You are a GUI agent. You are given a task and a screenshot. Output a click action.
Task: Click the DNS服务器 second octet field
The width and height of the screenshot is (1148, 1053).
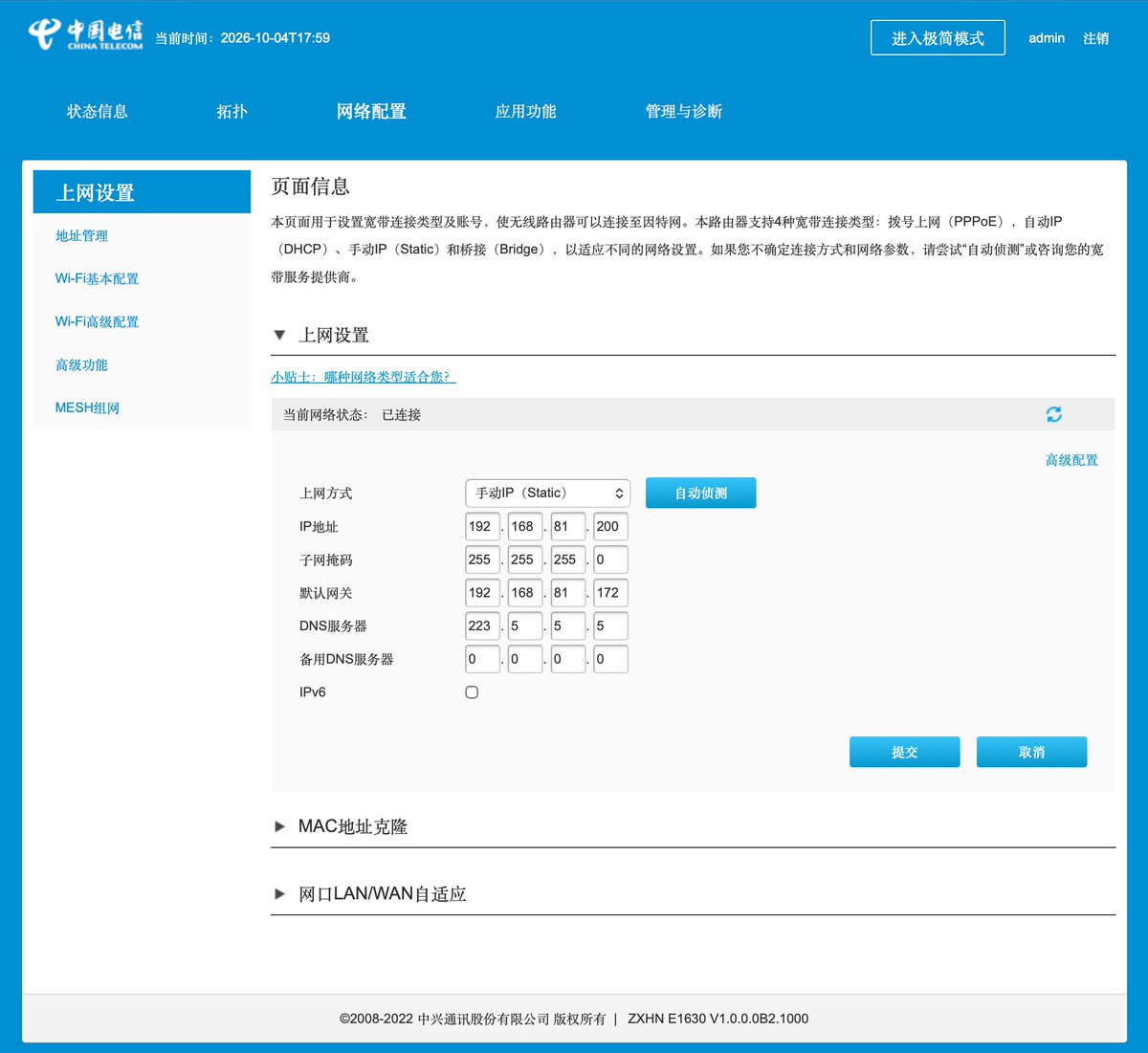525,625
